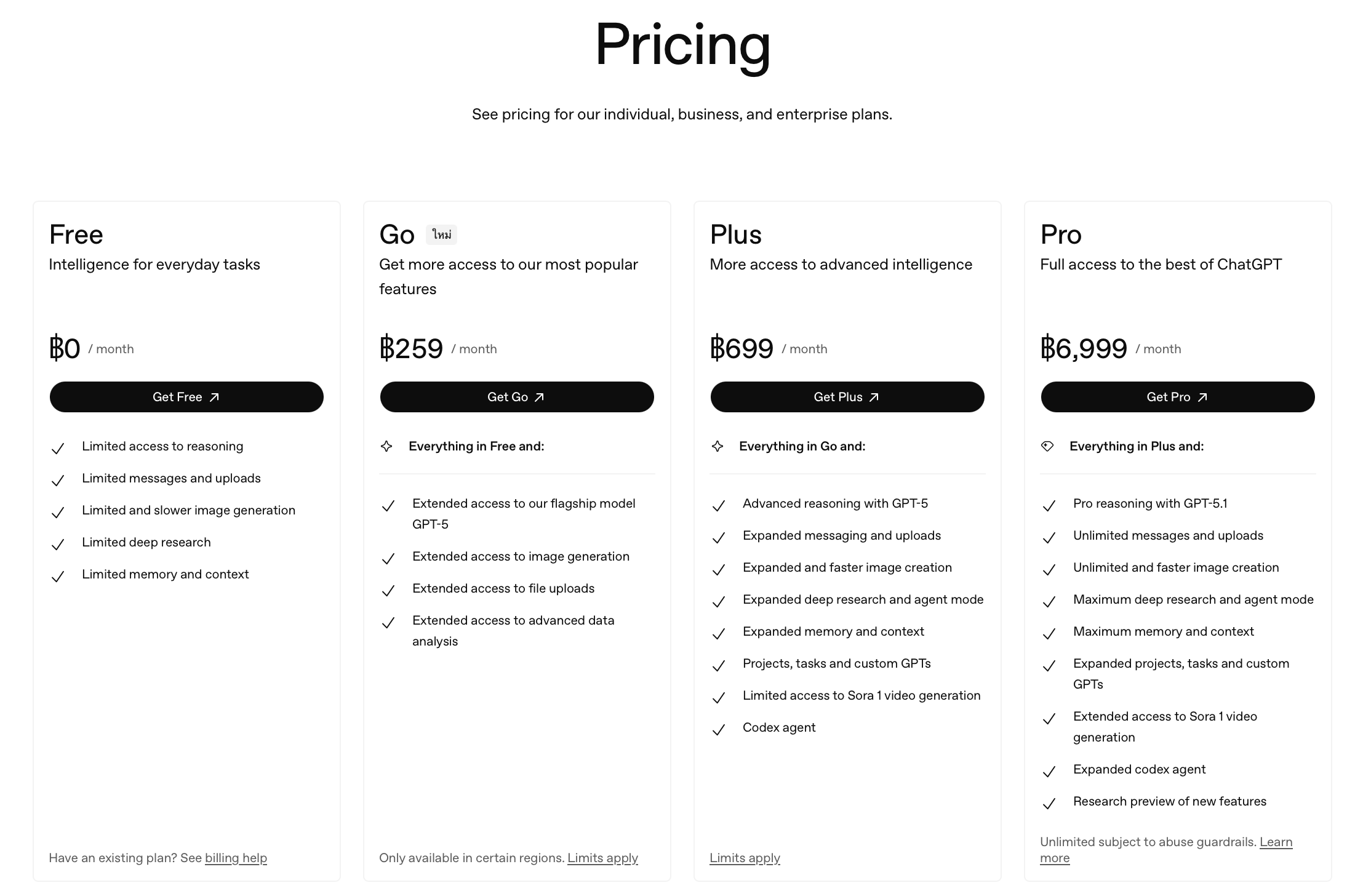
Task: Click the Get Go button
Action: (x=516, y=397)
